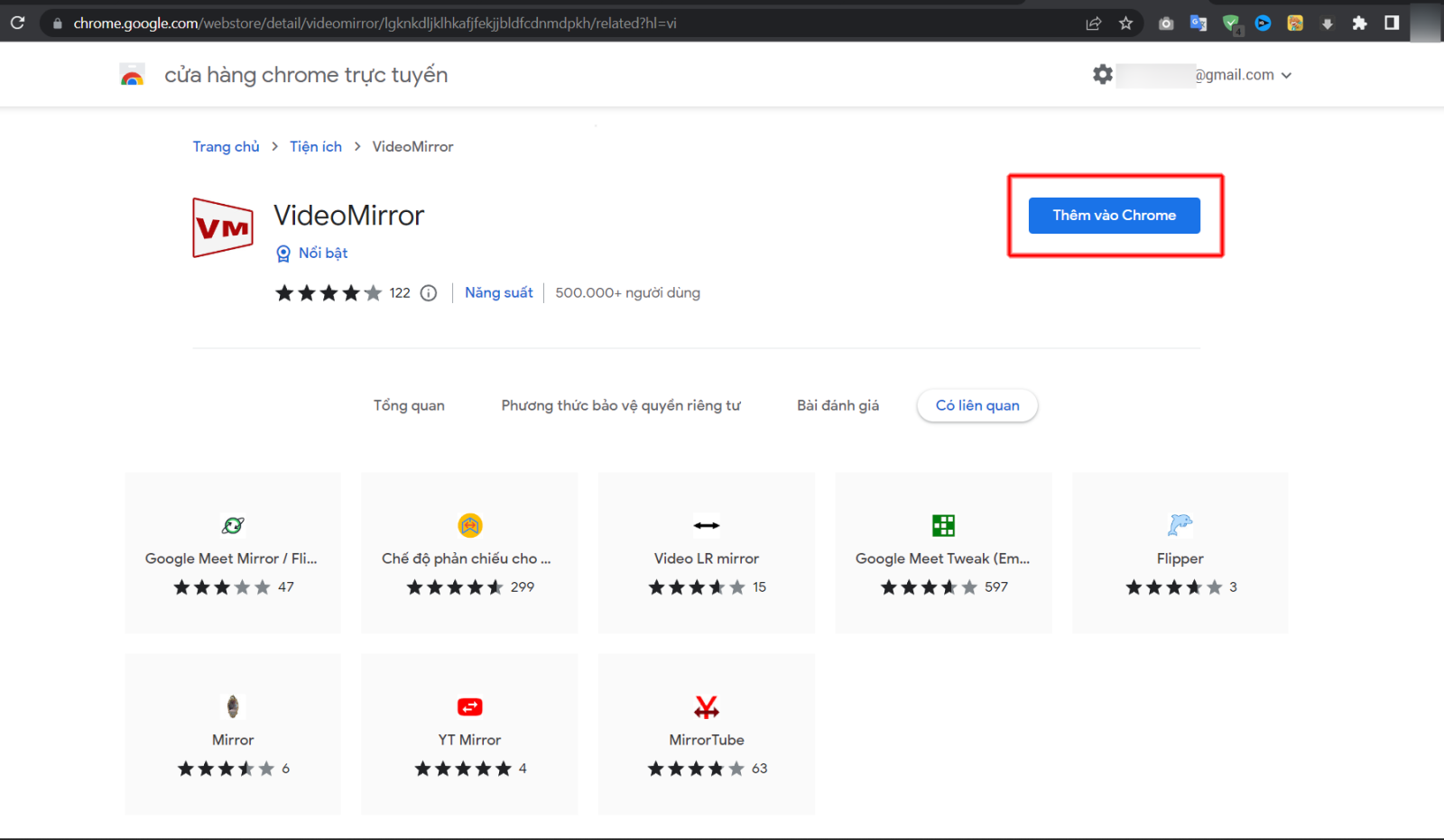Click the Thêm vào Chrome button

(1114, 216)
